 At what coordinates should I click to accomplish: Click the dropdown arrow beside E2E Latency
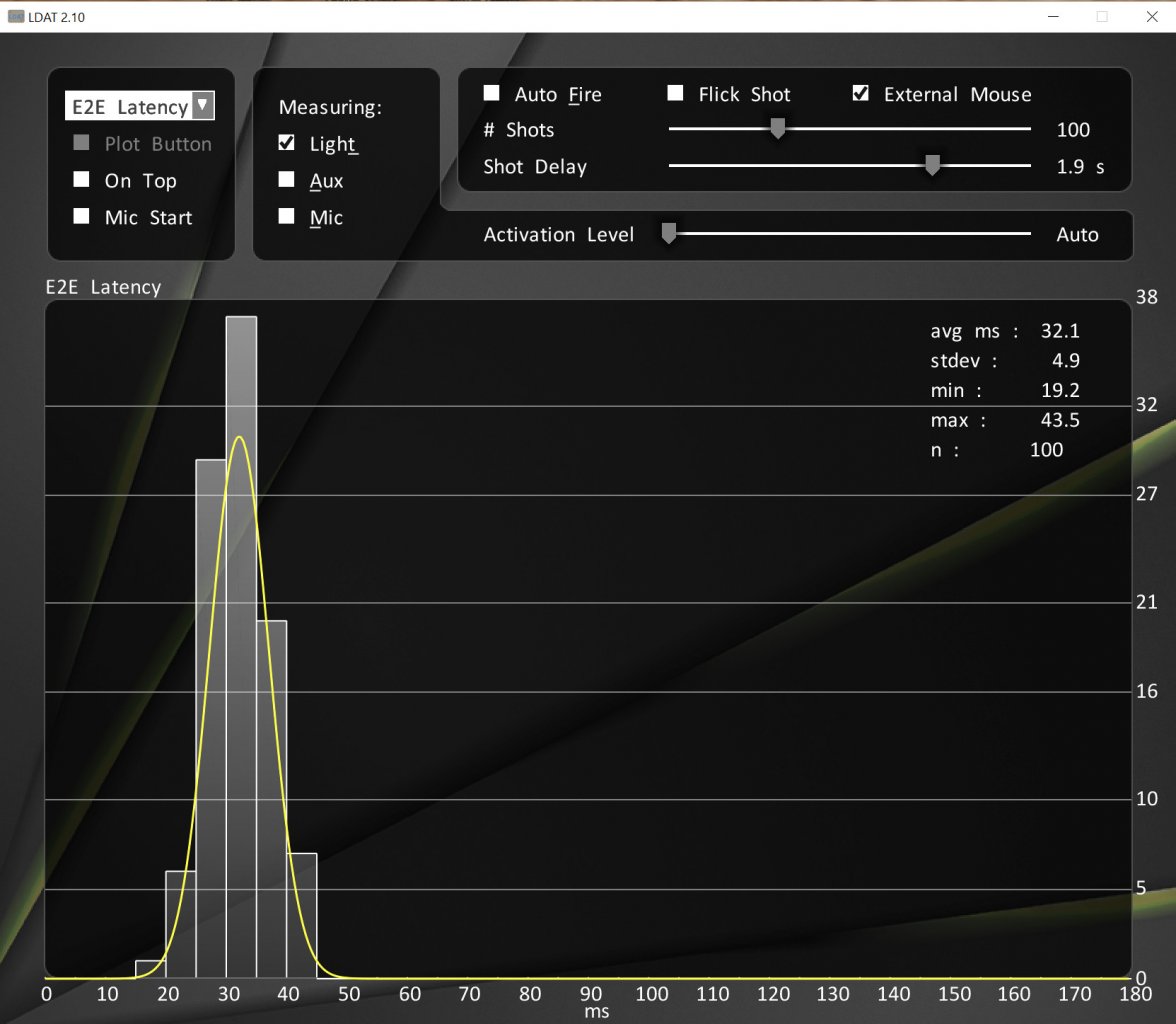click(202, 106)
